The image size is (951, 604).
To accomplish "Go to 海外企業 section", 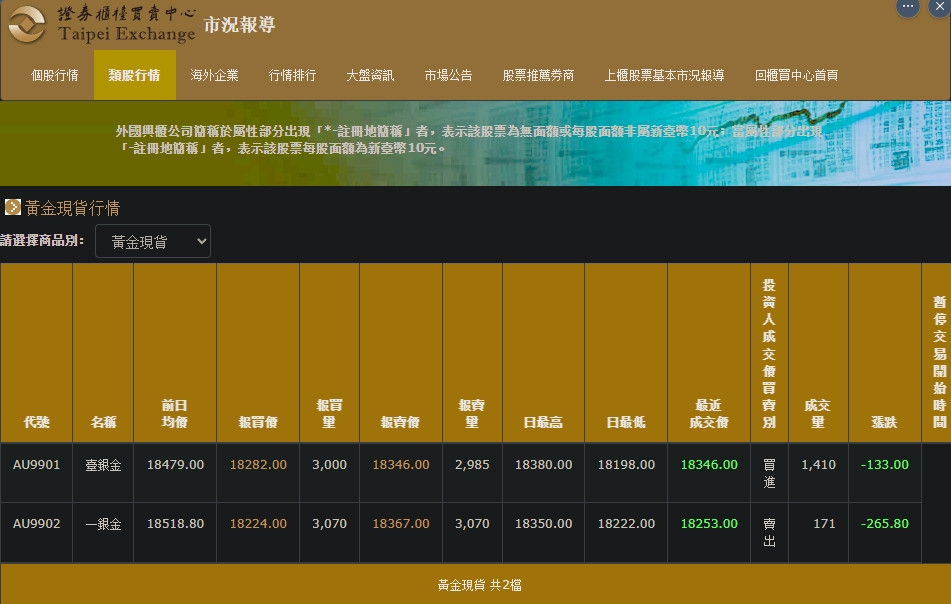I will [x=214, y=75].
